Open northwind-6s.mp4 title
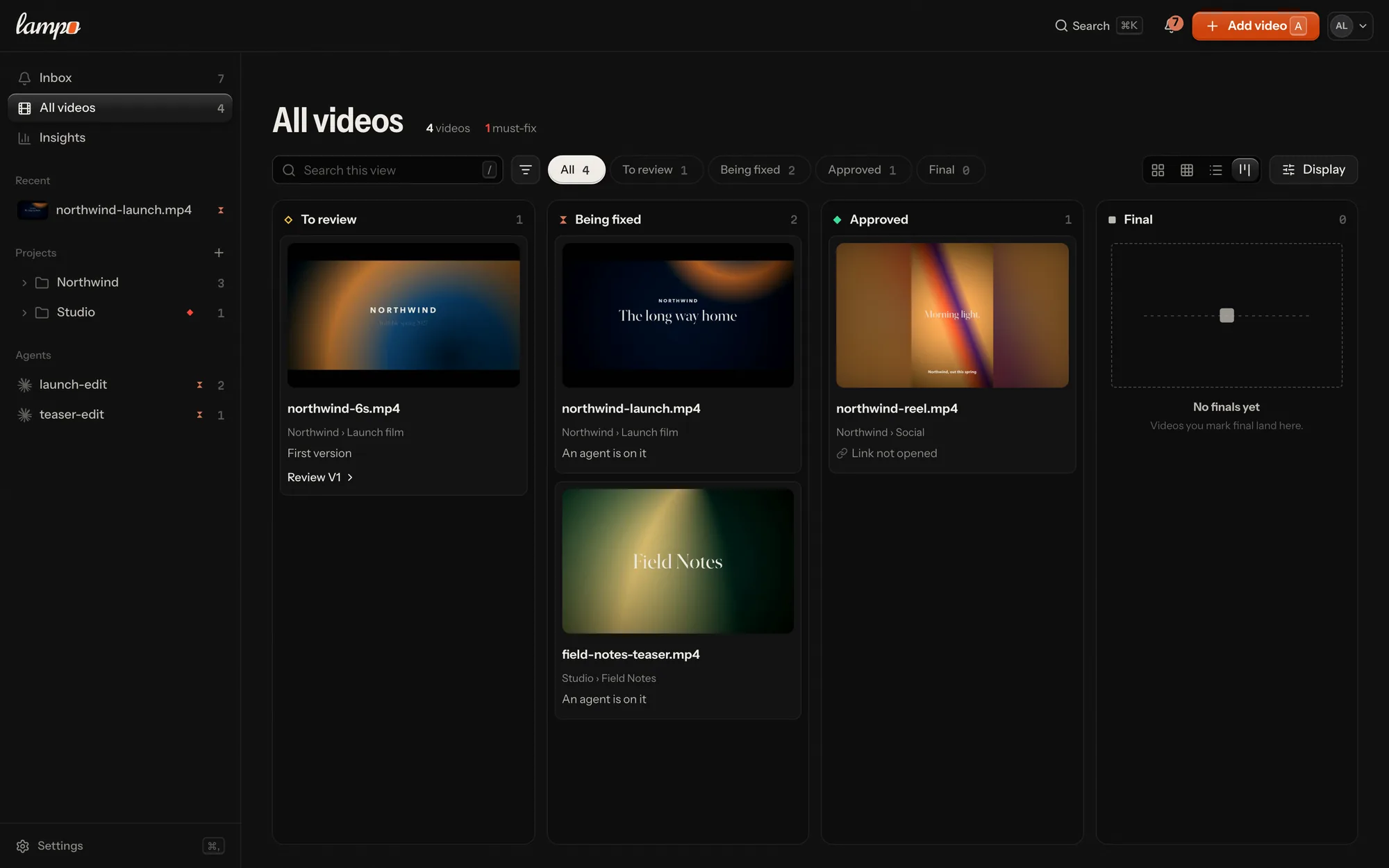The width and height of the screenshot is (1389, 868). pyautogui.click(x=344, y=408)
